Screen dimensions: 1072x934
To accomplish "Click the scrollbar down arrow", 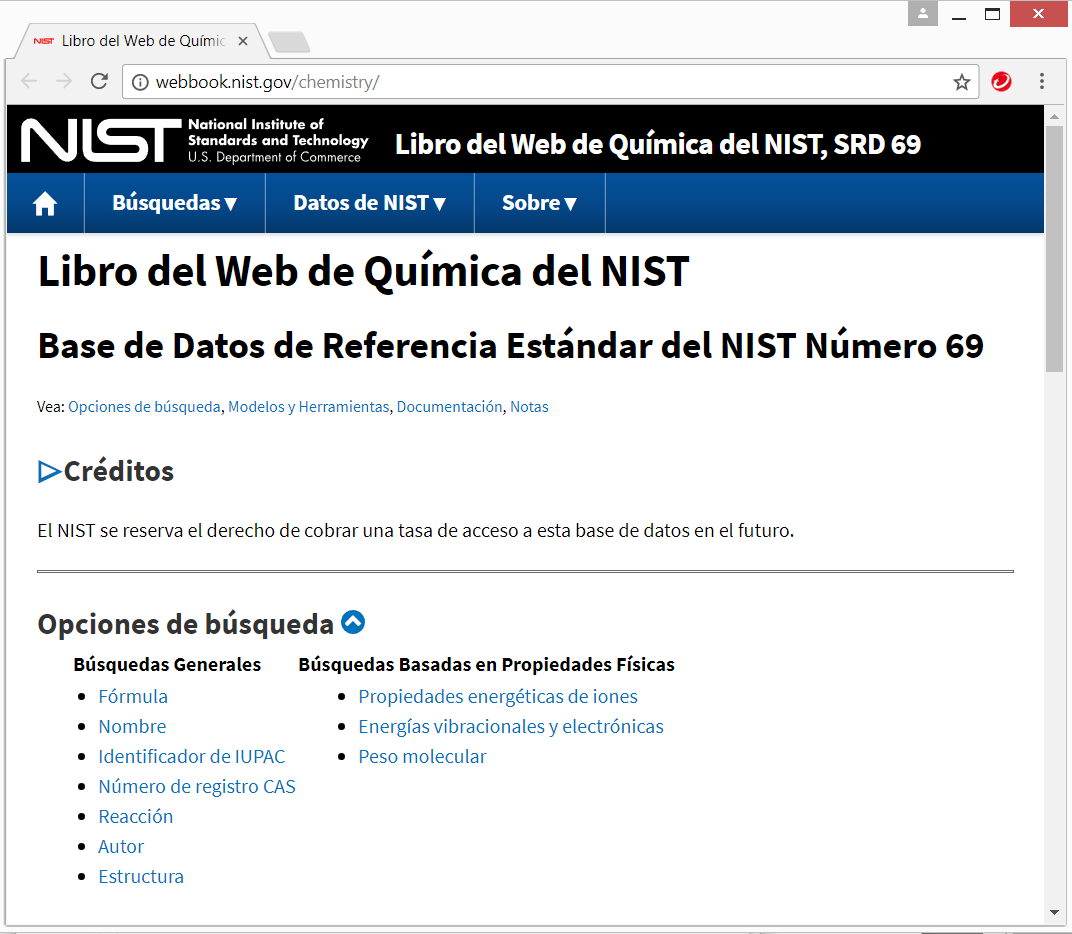I will (1054, 913).
